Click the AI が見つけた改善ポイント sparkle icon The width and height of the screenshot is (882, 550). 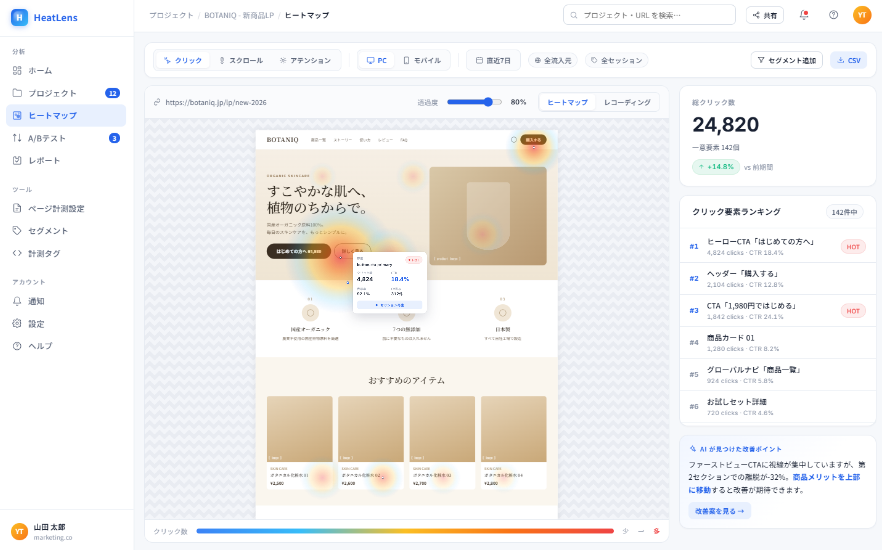[692, 449]
